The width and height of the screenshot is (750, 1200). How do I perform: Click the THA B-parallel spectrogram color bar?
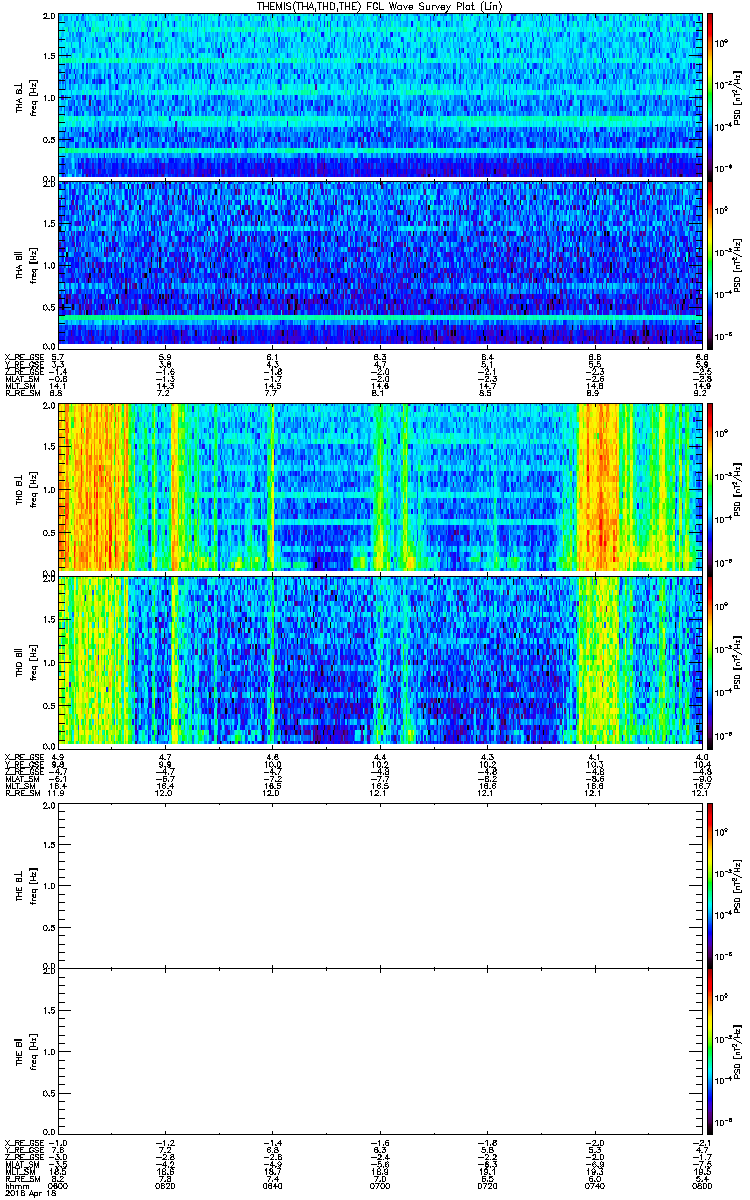pyautogui.click(x=711, y=263)
